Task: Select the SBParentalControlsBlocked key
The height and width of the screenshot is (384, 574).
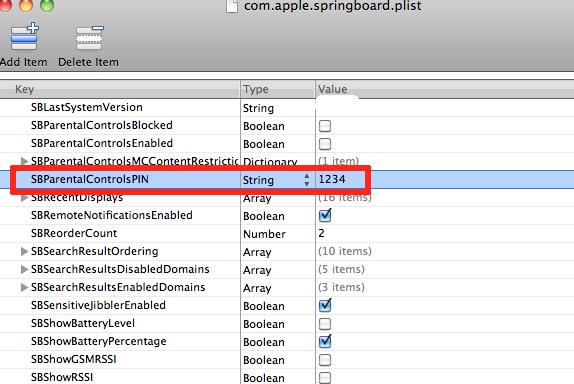Action: point(102,125)
